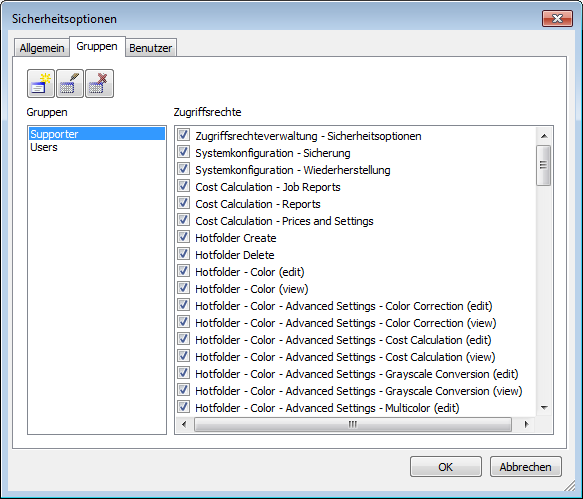Click the create new group icon
The image size is (583, 499).
click(x=41, y=83)
